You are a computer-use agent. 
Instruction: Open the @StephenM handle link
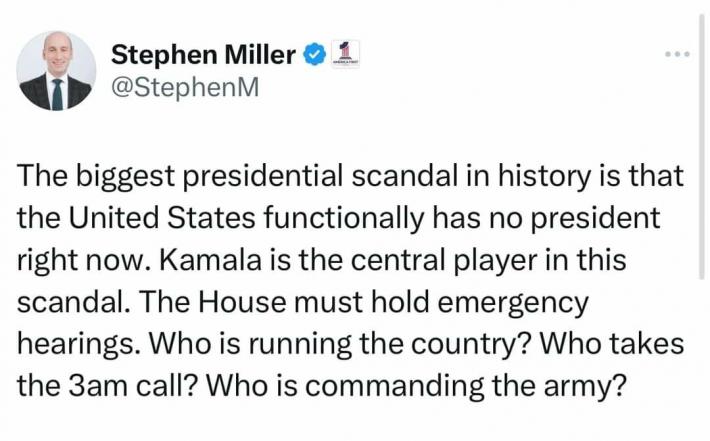click(x=185, y=87)
